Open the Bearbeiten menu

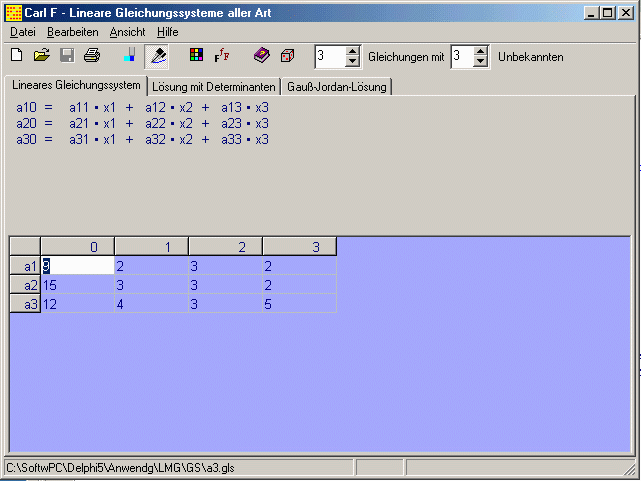click(x=72, y=32)
